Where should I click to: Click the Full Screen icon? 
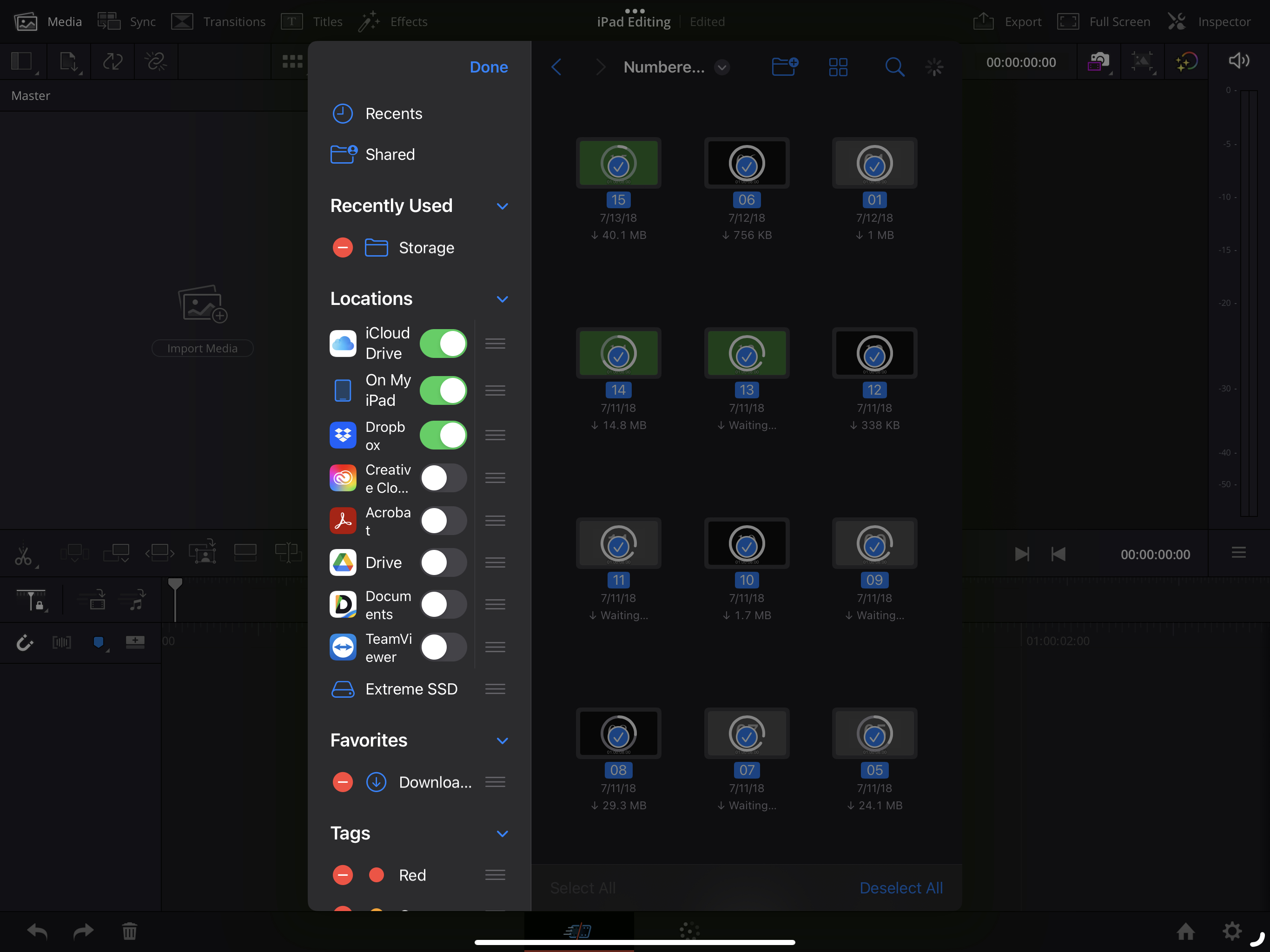point(1067,21)
